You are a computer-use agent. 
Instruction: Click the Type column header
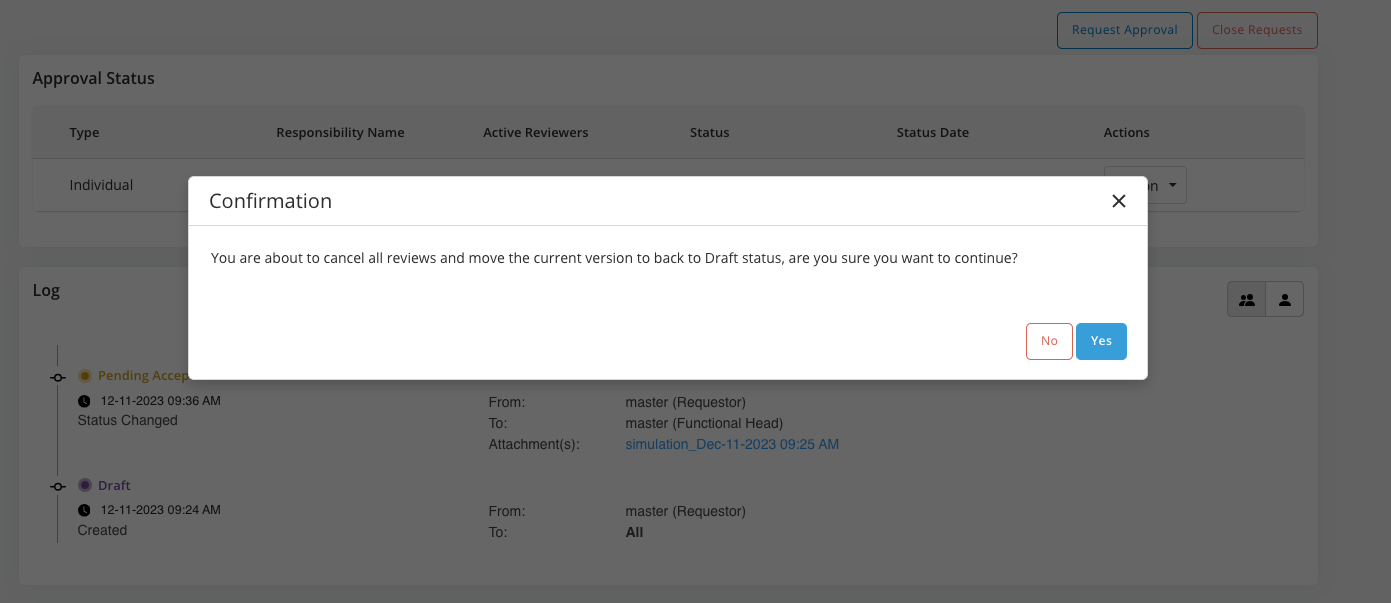(x=84, y=132)
